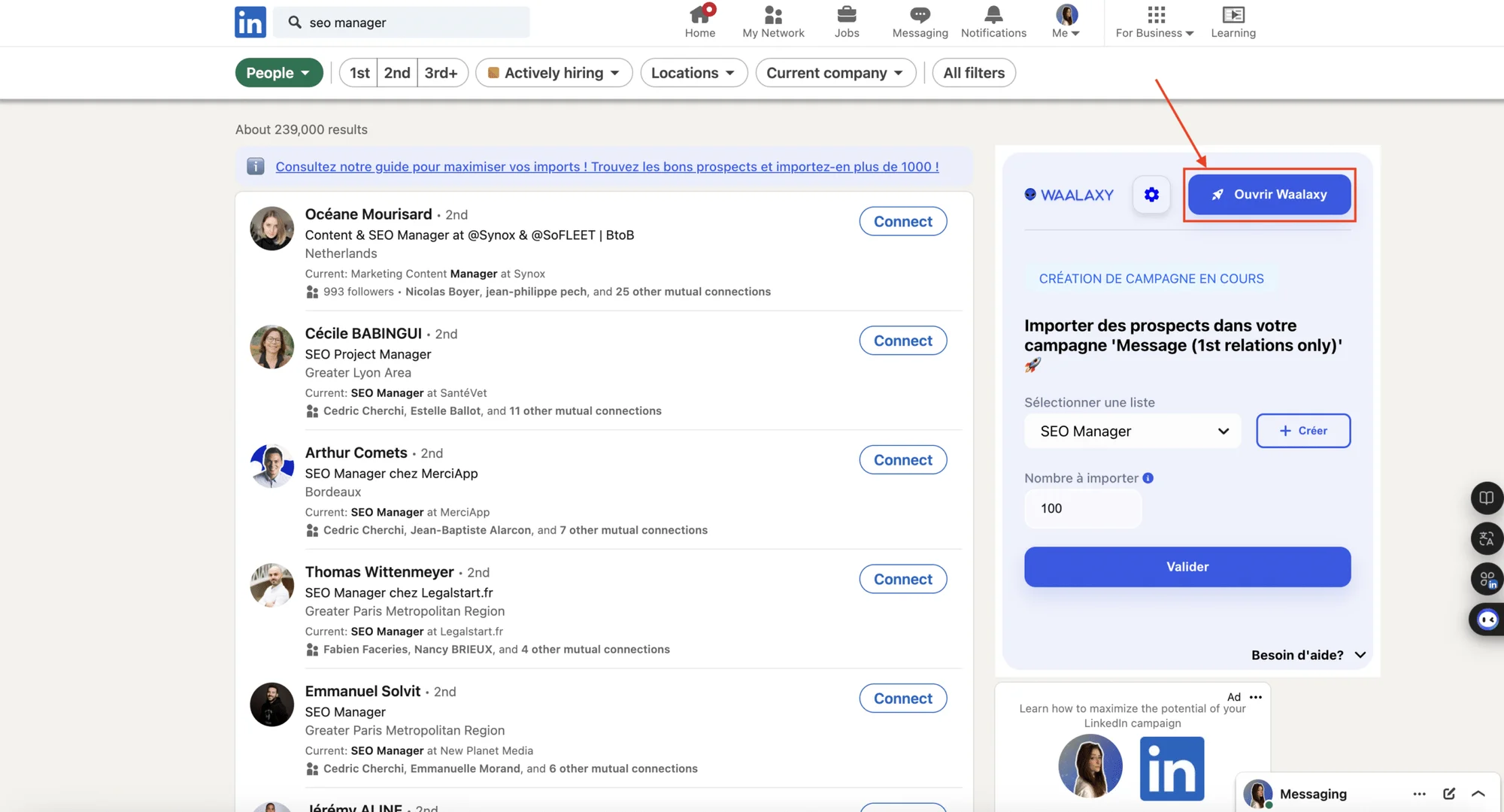
Task: Click the Messaging overlay profile avatar
Action: [x=1257, y=794]
